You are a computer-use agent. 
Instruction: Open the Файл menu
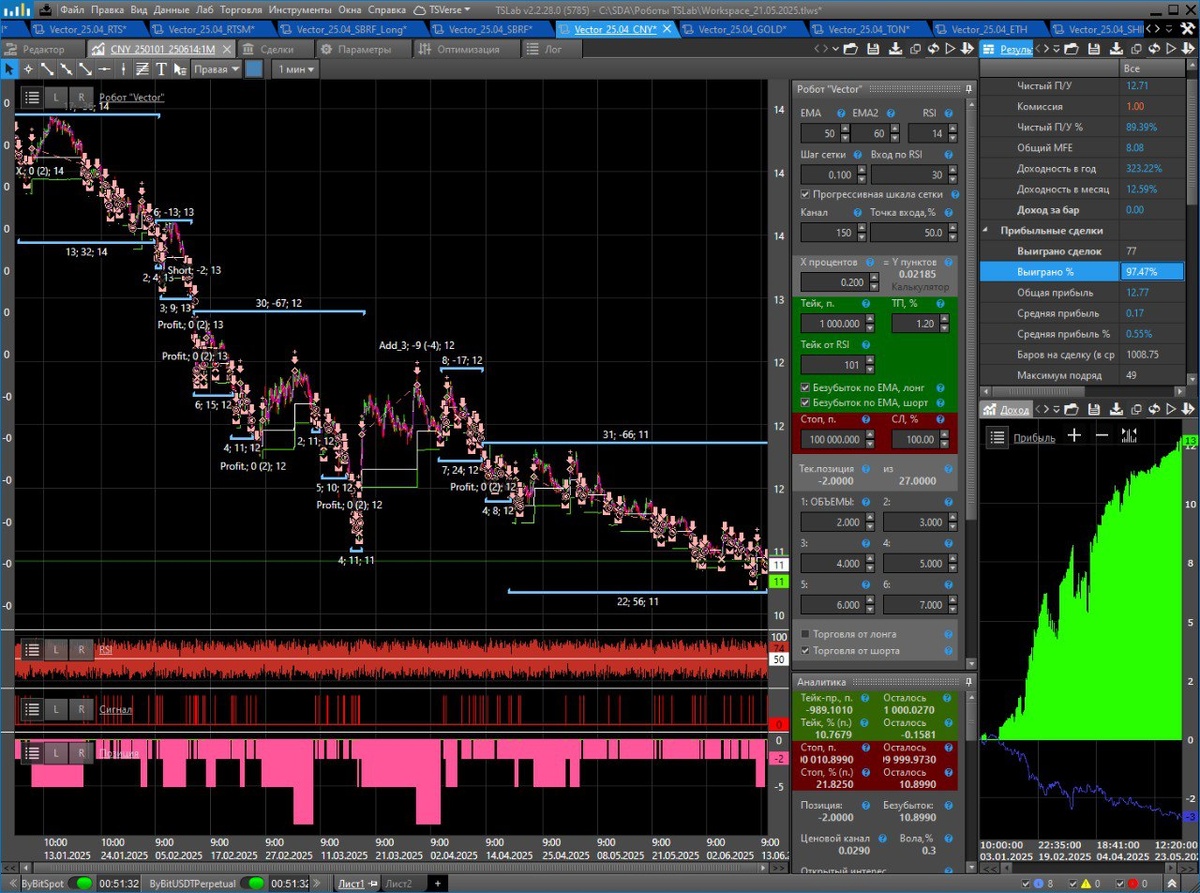click(x=72, y=9)
